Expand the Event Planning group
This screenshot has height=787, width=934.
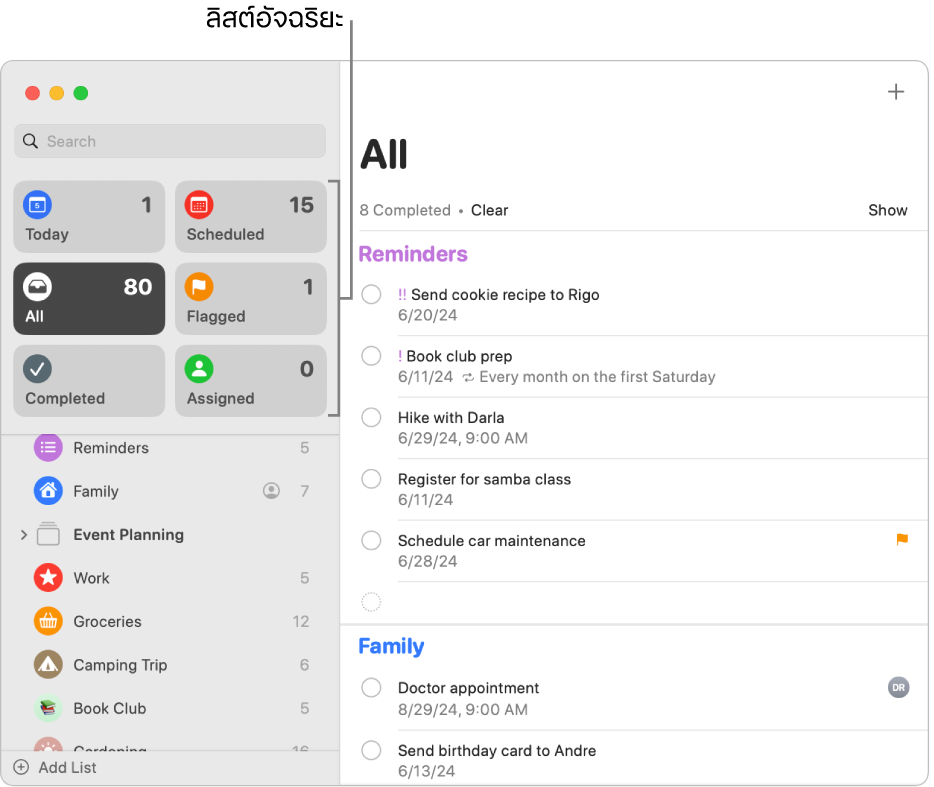tap(24, 535)
